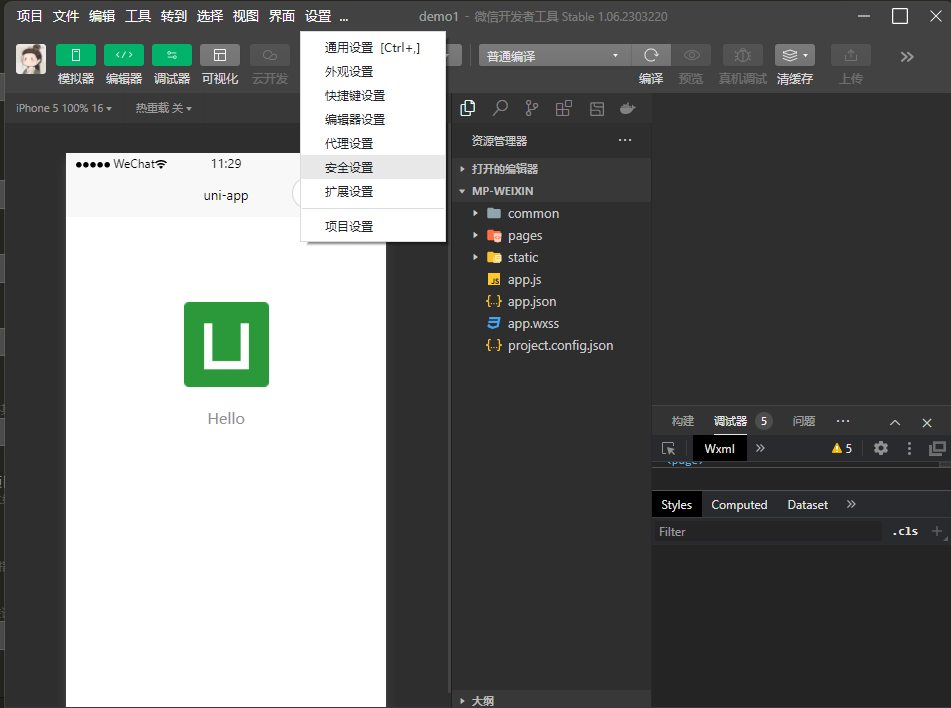This screenshot has width=951, height=708.
Task: Click the save/layout panel icon in sidebar
Action: 597,108
